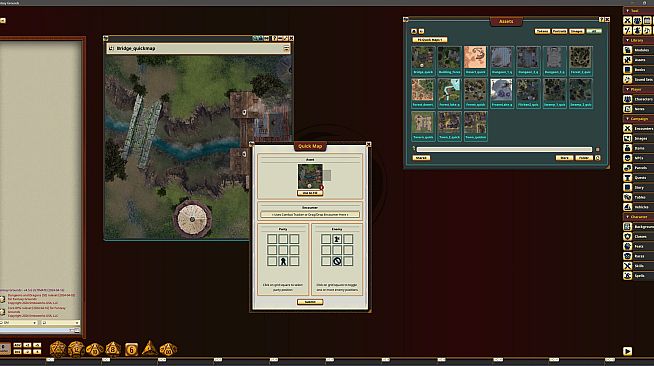
Task: Show All asset types
Action: 594,31
